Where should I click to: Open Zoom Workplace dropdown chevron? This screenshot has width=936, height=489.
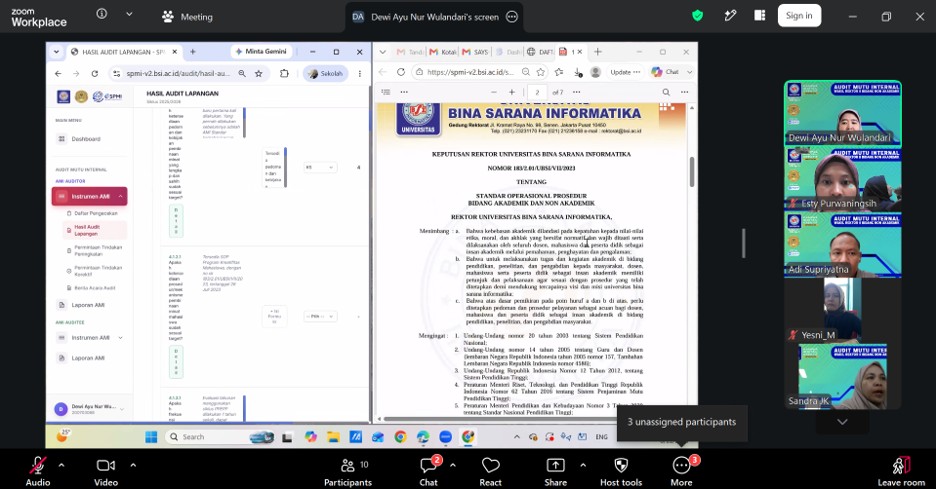129,14
